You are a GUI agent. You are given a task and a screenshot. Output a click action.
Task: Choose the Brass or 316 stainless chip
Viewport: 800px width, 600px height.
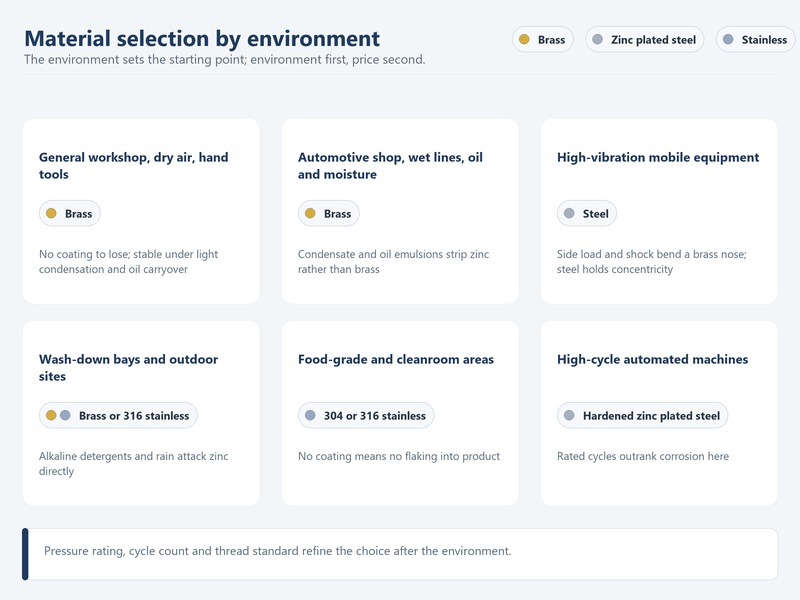coord(118,415)
